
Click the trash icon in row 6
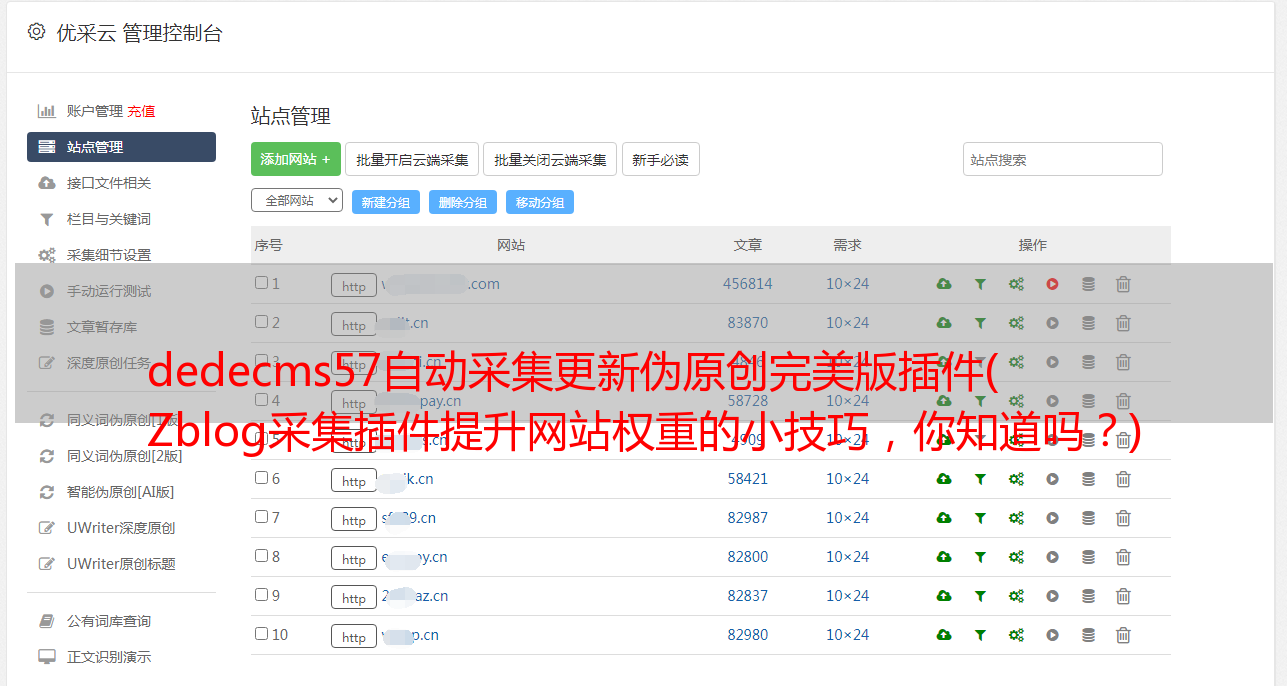point(1123,479)
